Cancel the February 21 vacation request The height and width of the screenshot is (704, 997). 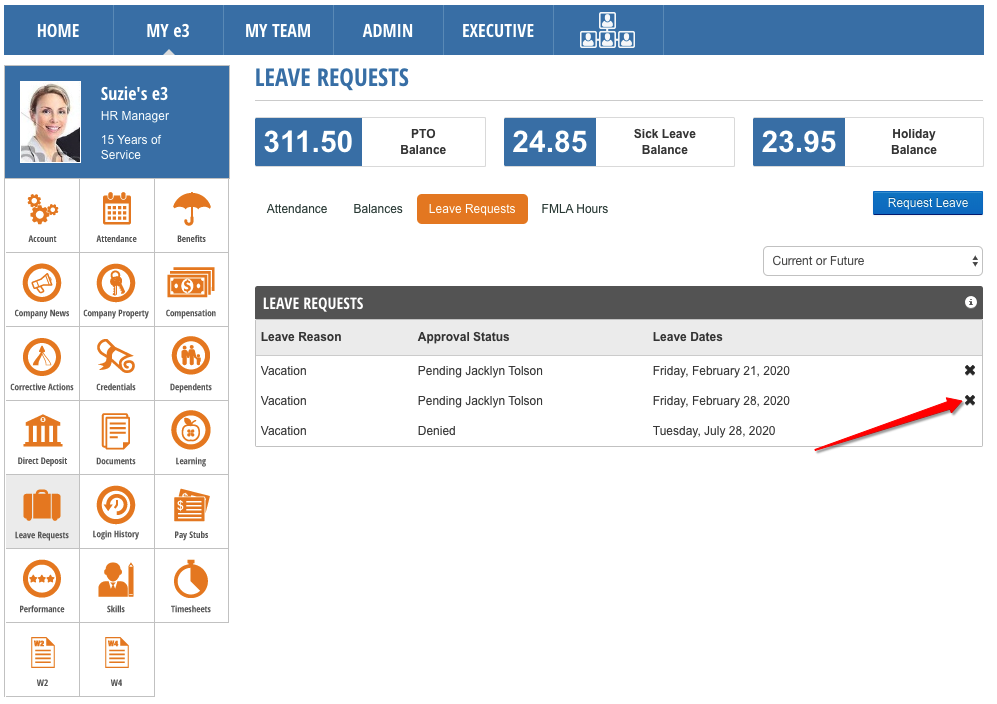coord(969,371)
